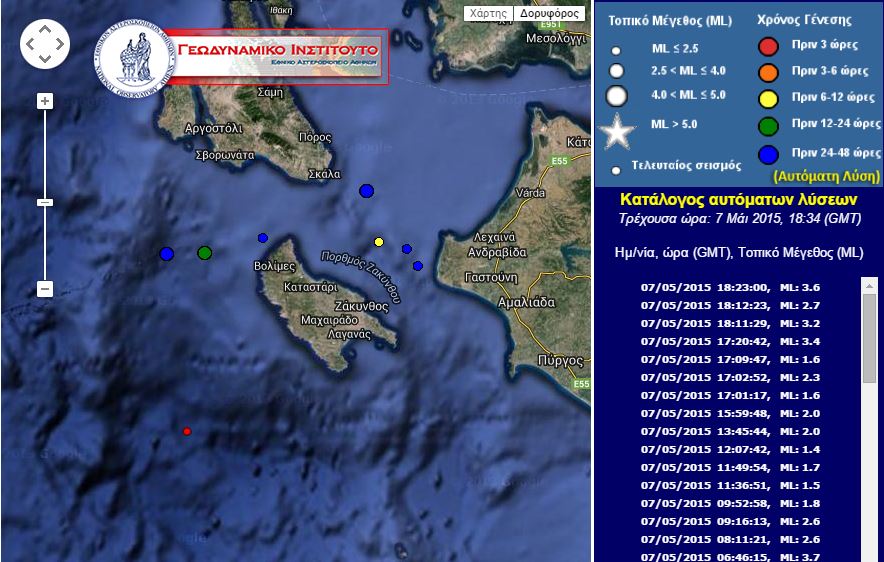Click the catalog list scrollbar up arrow
The height and width of the screenshot is (562, 884).
[869, 285]
